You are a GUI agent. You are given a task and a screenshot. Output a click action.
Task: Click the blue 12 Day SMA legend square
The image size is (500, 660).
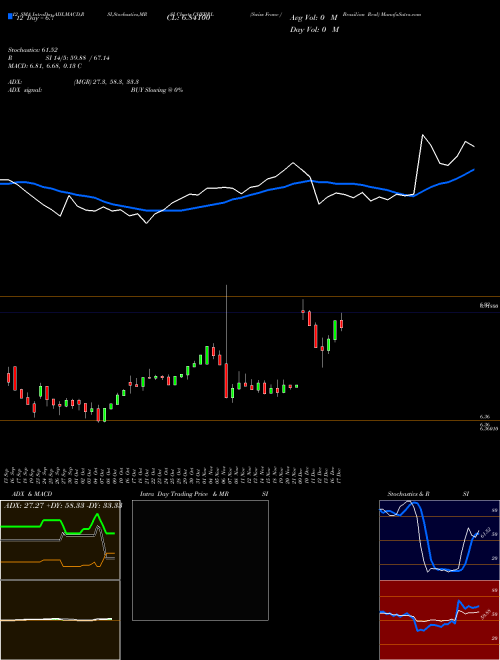pyautogui.click(x=10, y=16)
